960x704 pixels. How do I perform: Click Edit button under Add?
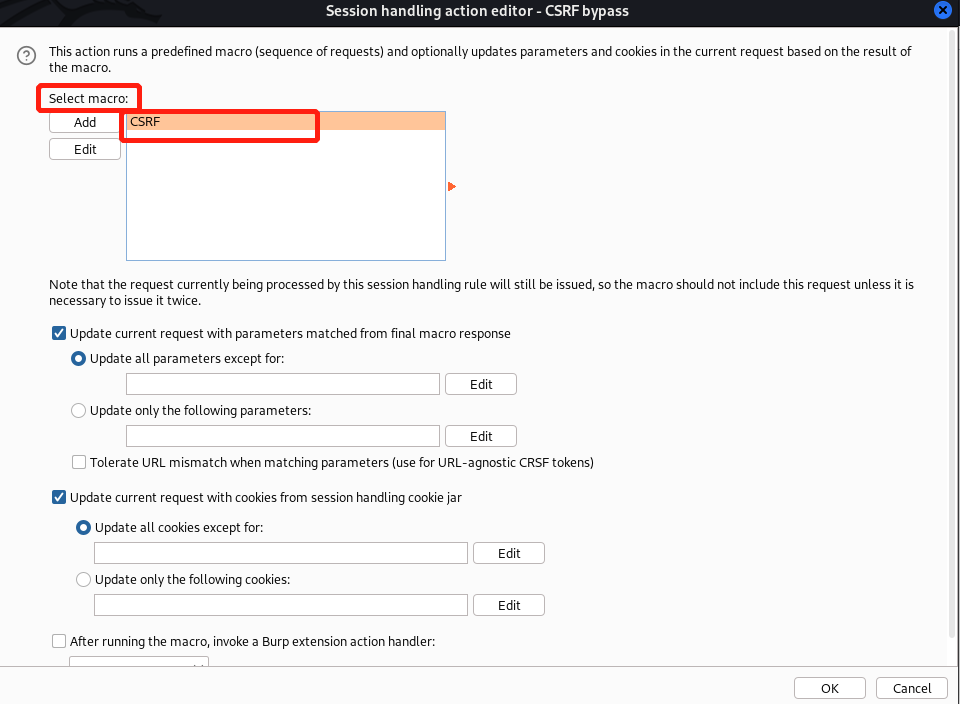click(85, 149)
